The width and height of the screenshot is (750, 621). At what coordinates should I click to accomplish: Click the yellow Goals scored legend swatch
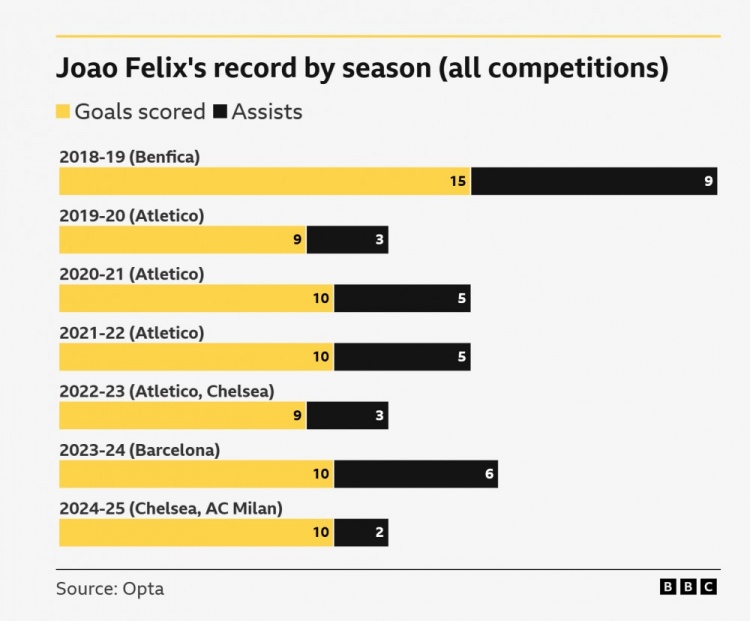[63, 112]
